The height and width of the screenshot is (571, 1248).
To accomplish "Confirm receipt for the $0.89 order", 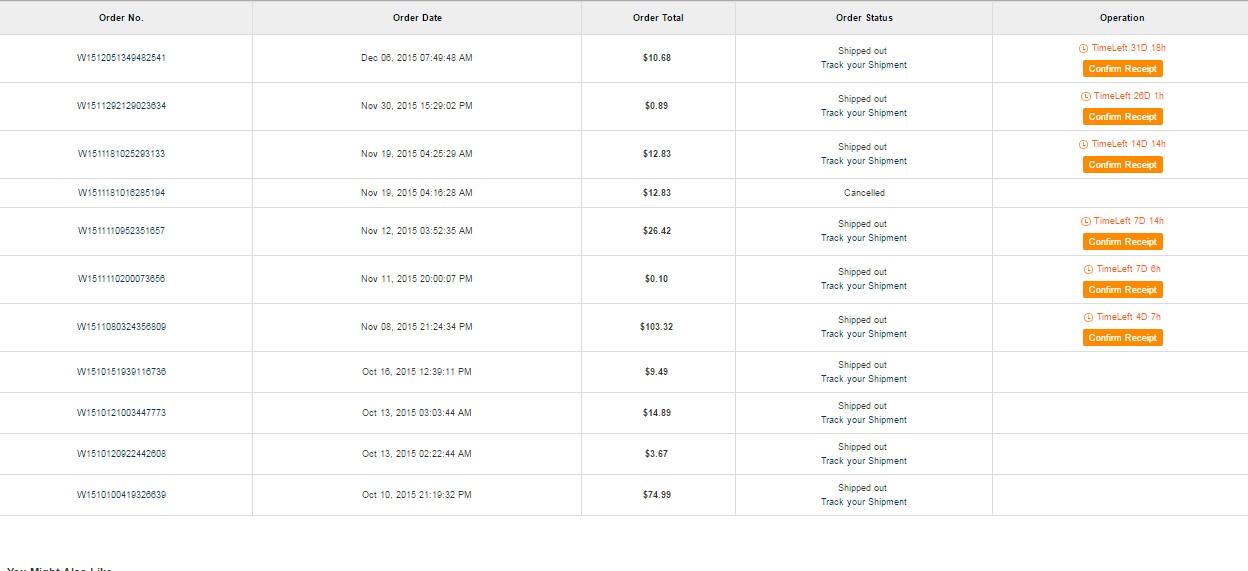I will point(1122,117).
